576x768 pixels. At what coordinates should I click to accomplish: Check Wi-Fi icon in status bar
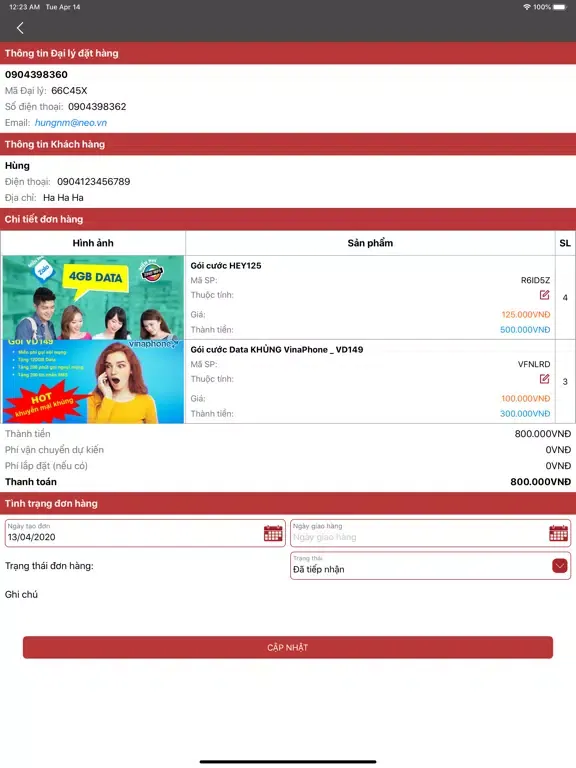527,7
